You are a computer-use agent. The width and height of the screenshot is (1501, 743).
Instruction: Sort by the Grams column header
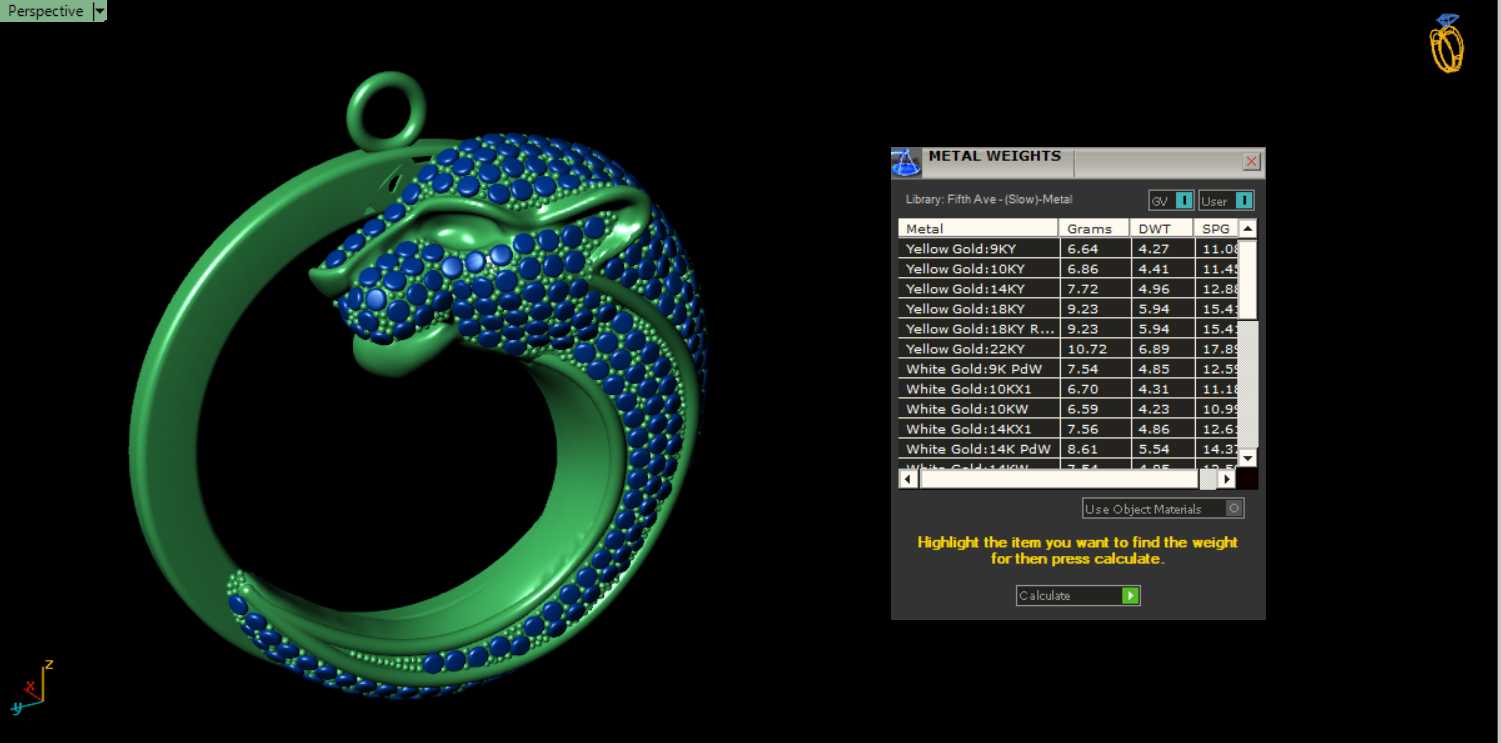coord(1093,229)
